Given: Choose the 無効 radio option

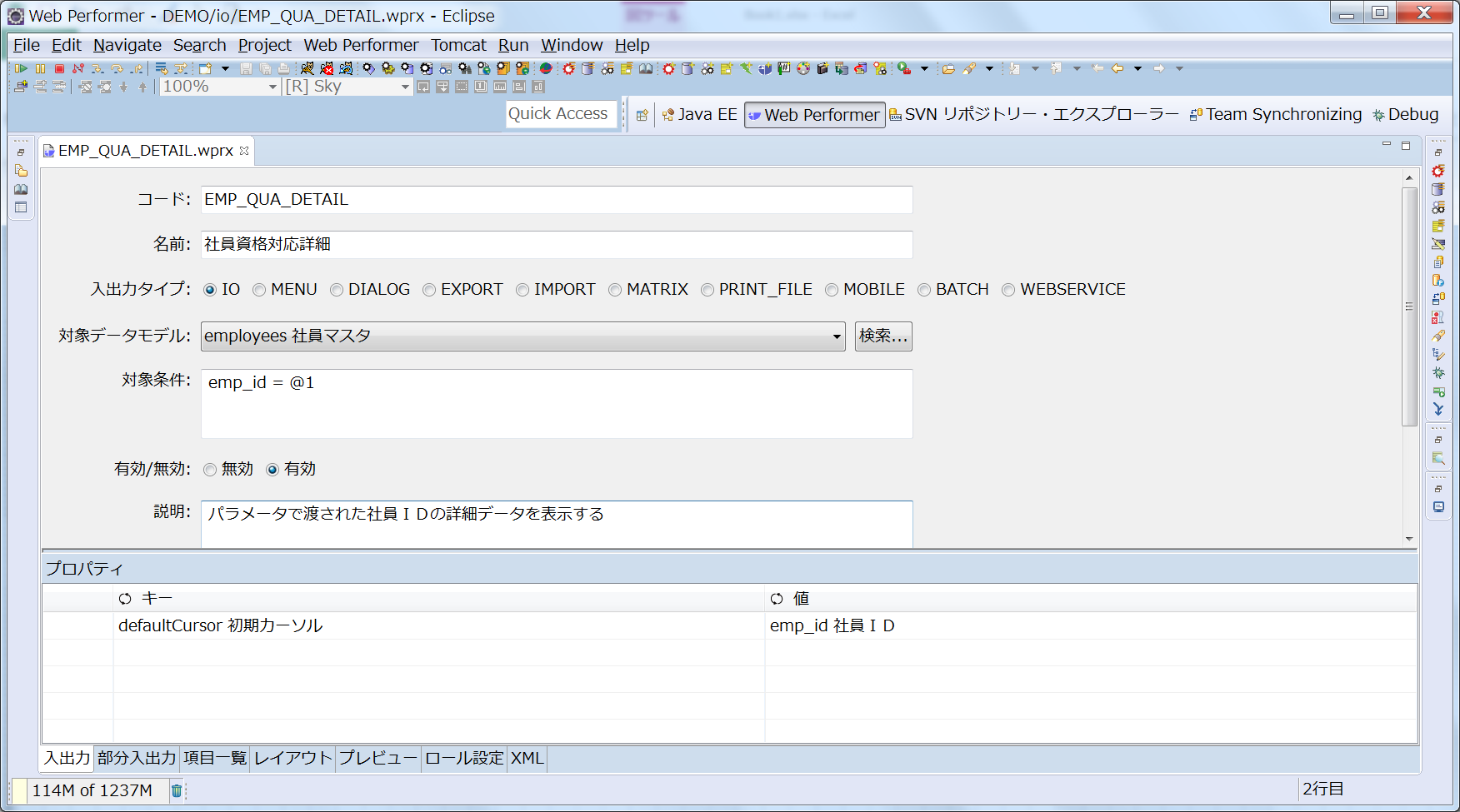Looking at the screenshot, I should pos(210,470).
